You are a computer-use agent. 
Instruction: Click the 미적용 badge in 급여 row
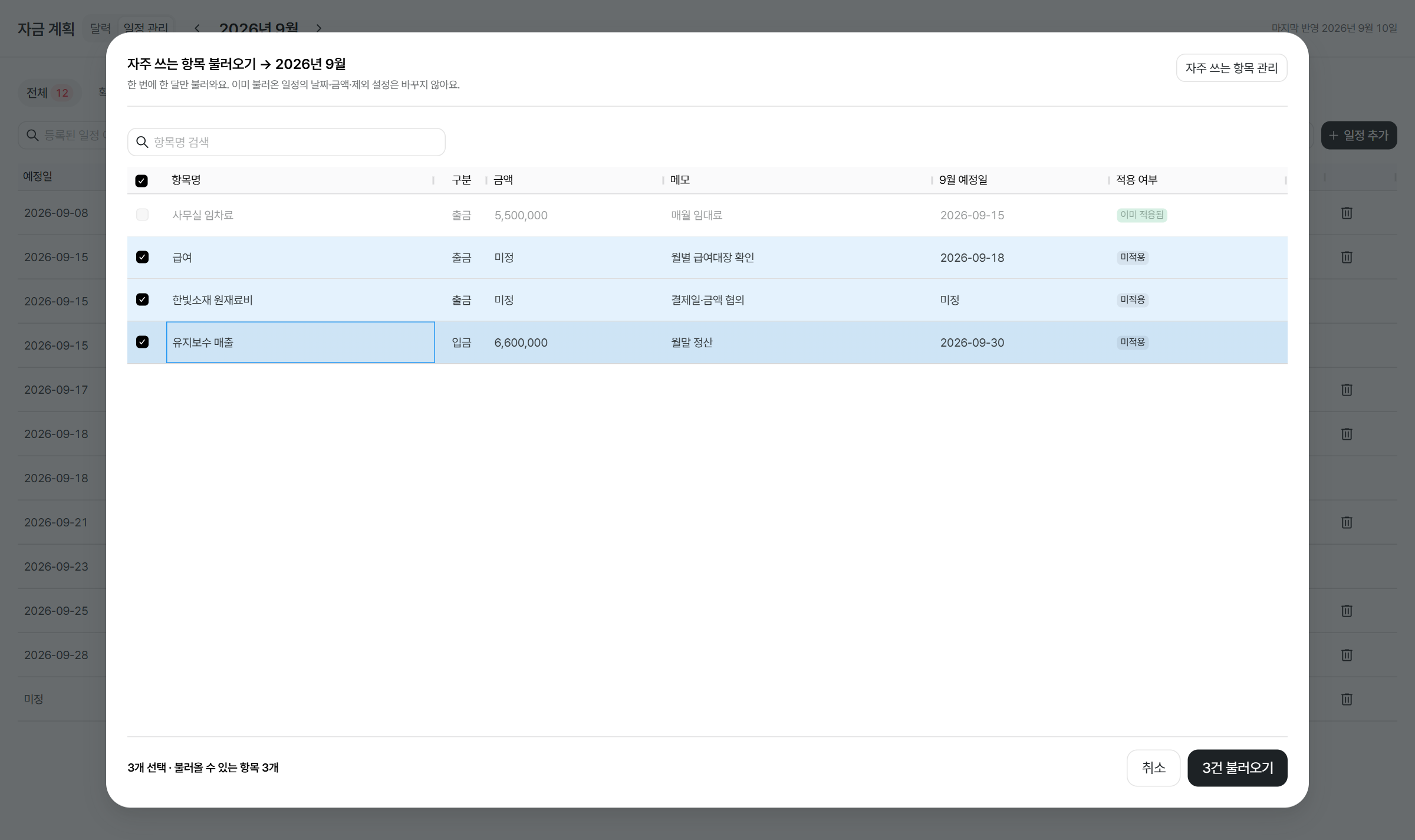click(x=1132, y=258)
